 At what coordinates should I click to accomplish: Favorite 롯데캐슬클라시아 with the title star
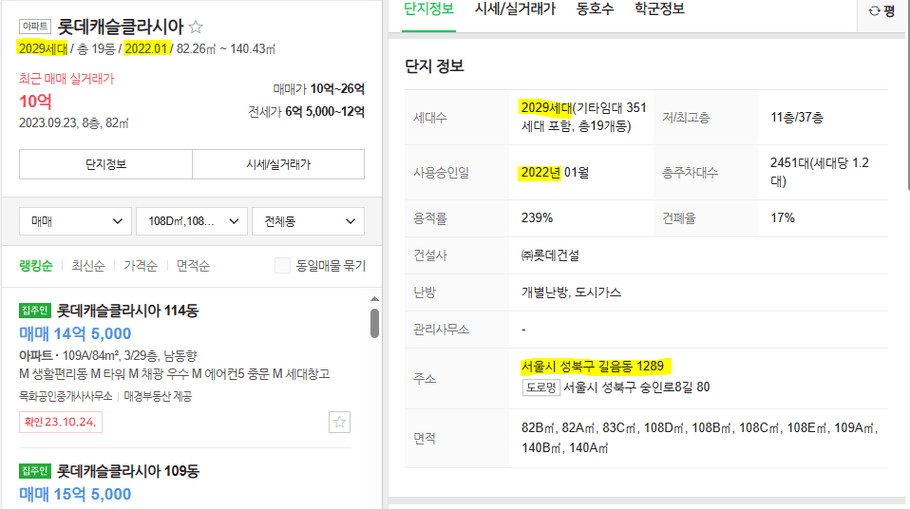196,27
